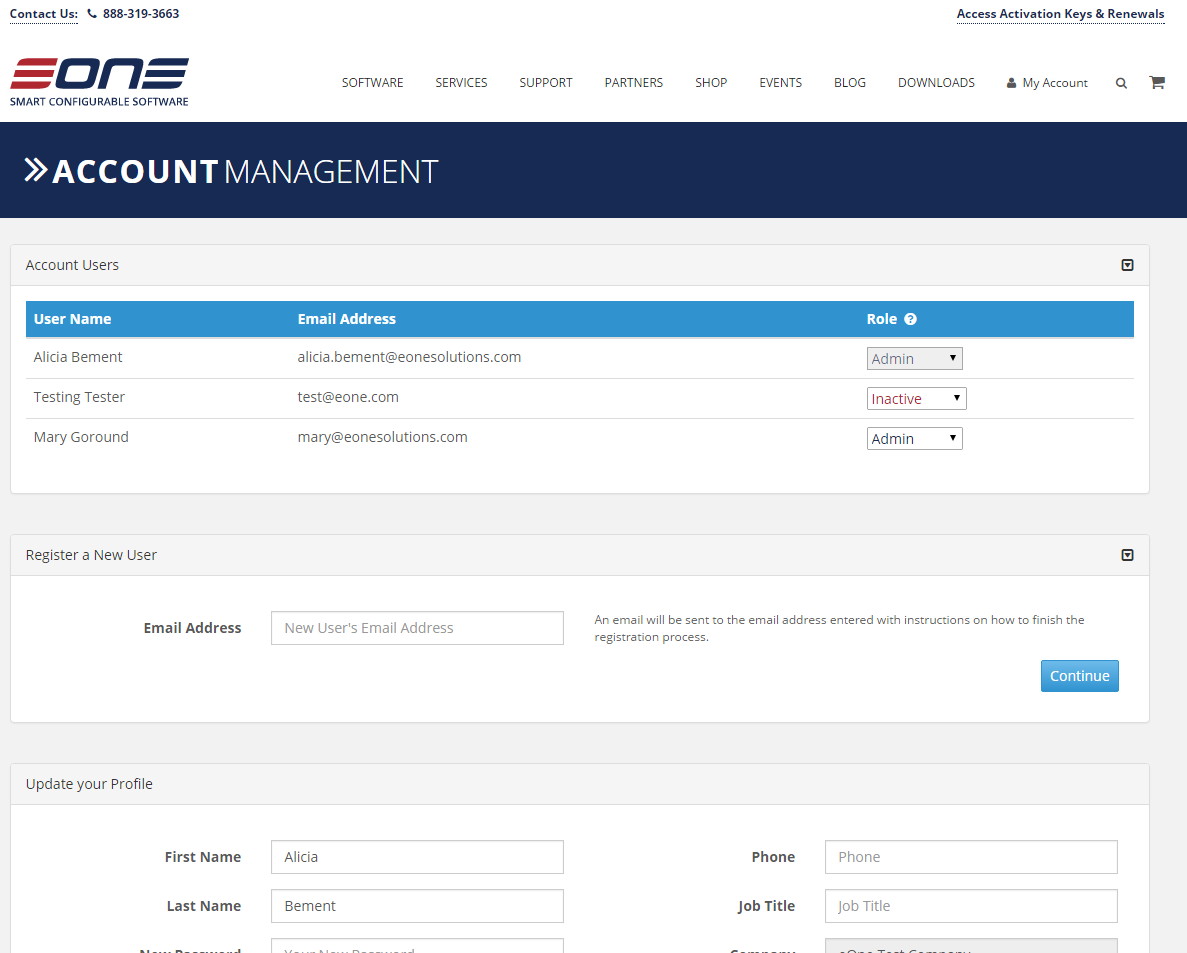Open the PARTNERS menu

coord(634,83)
